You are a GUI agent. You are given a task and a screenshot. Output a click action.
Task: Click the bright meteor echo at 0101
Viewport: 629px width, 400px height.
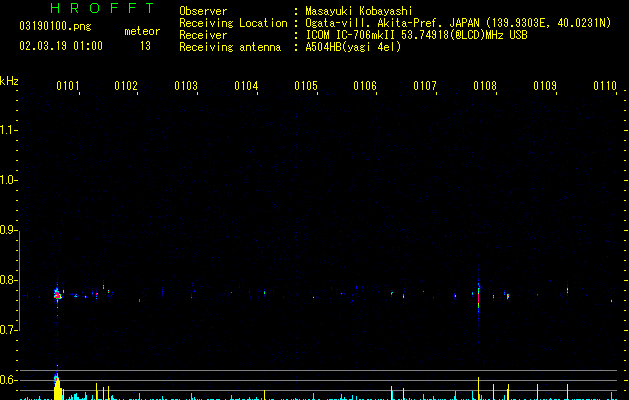tap(57, 295)
